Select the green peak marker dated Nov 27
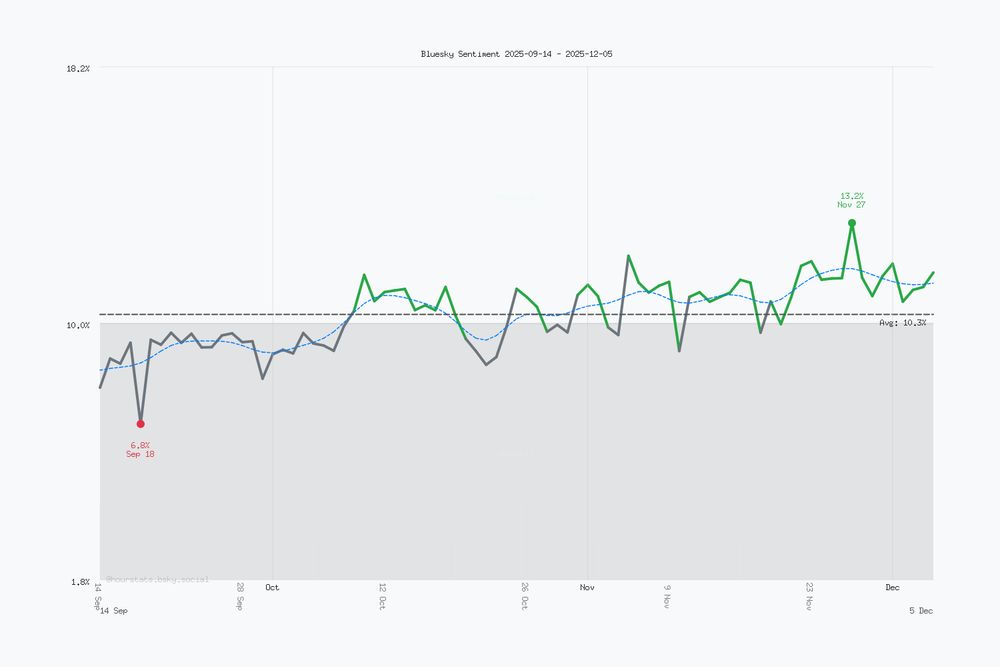The height and width of the screenshot is (667, 1000). 851,222
